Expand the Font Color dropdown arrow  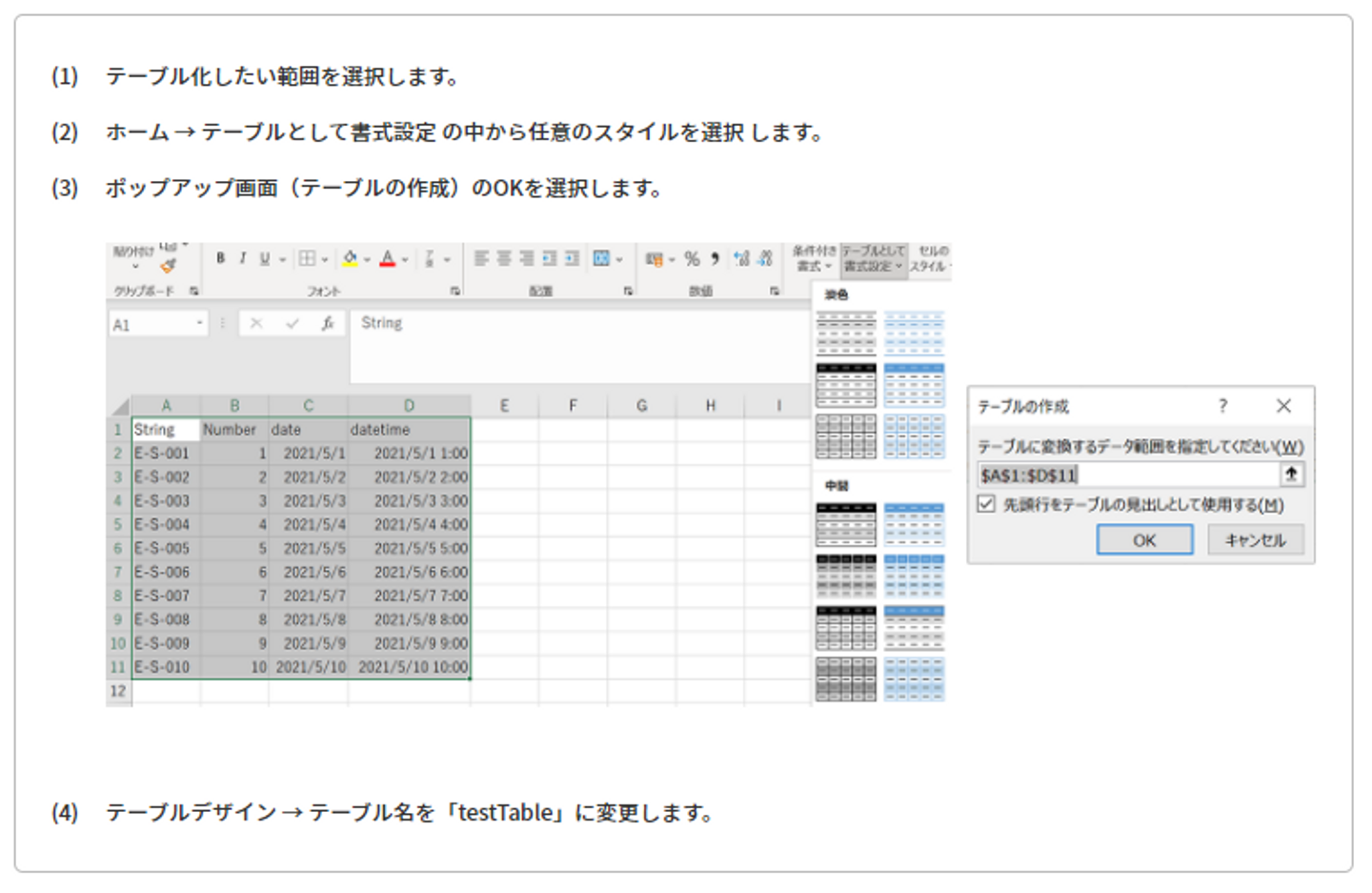[405, 259]
